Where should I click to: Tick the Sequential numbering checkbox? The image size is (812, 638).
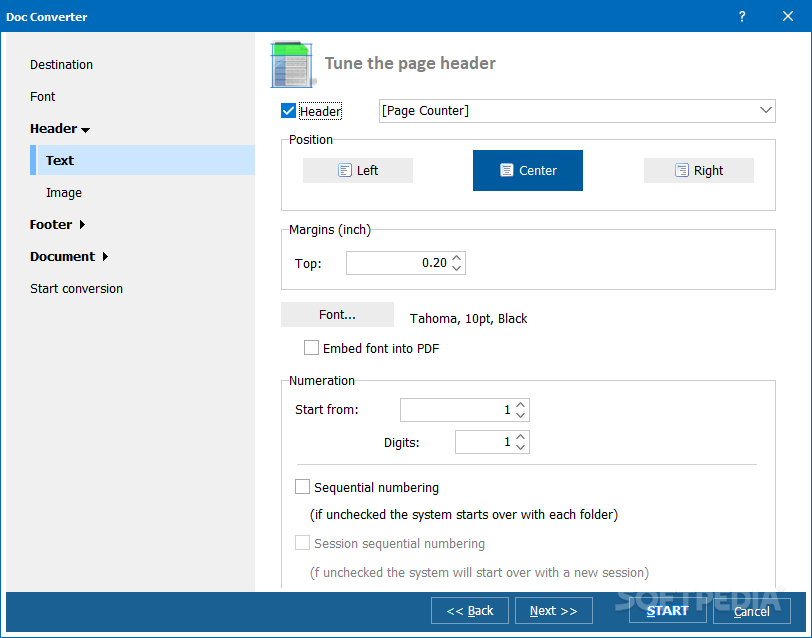point(302,487)
